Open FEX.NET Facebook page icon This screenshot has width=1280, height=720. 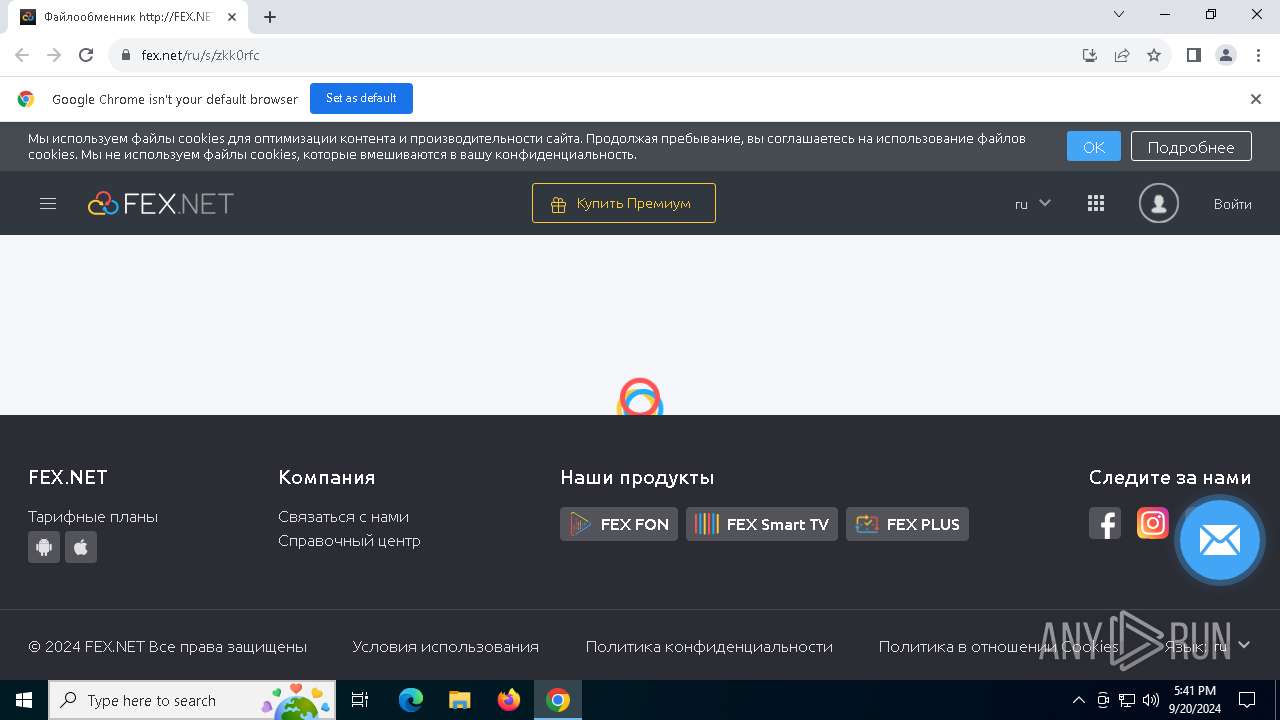point(1105,524)
